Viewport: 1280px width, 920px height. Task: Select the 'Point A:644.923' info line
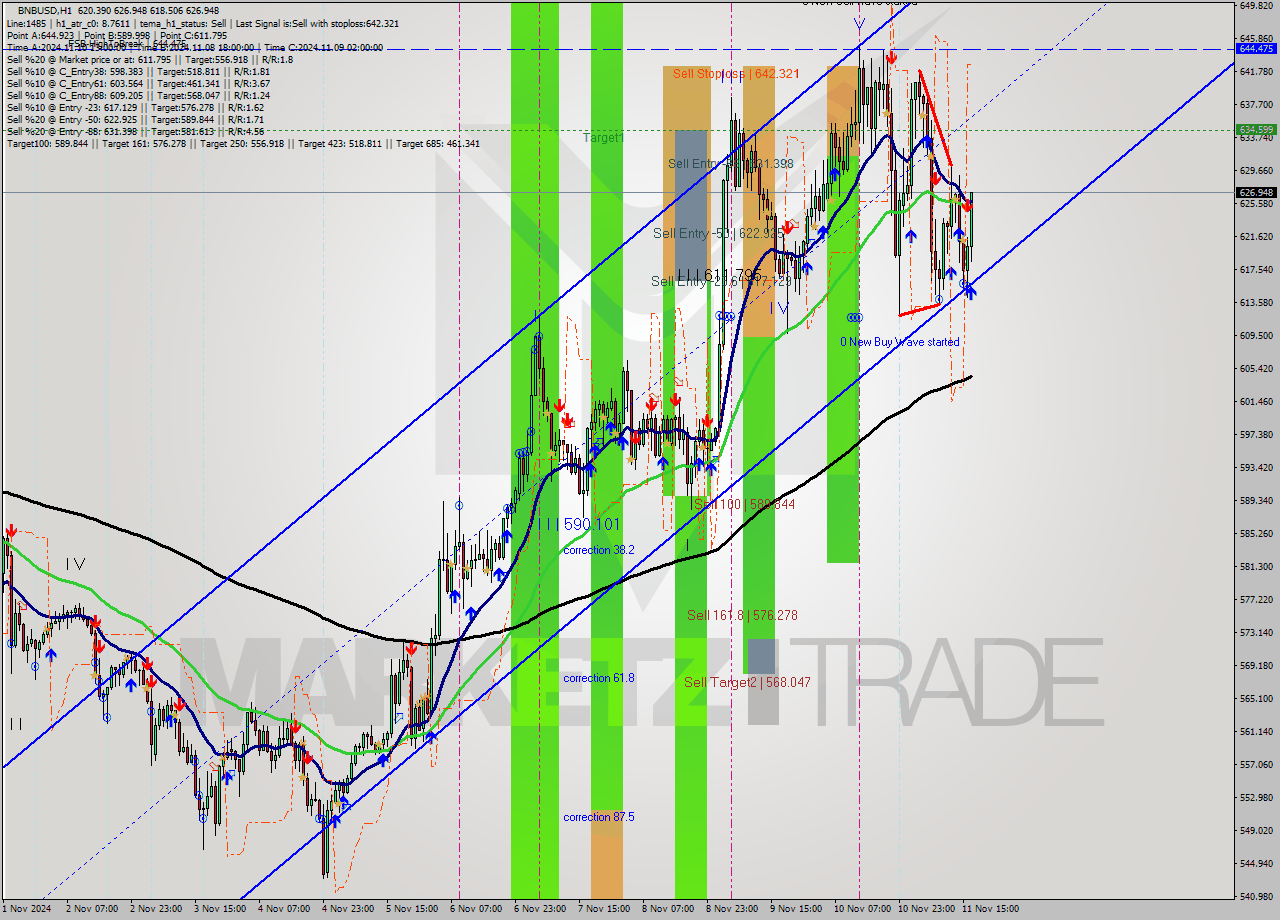(116, 36)
